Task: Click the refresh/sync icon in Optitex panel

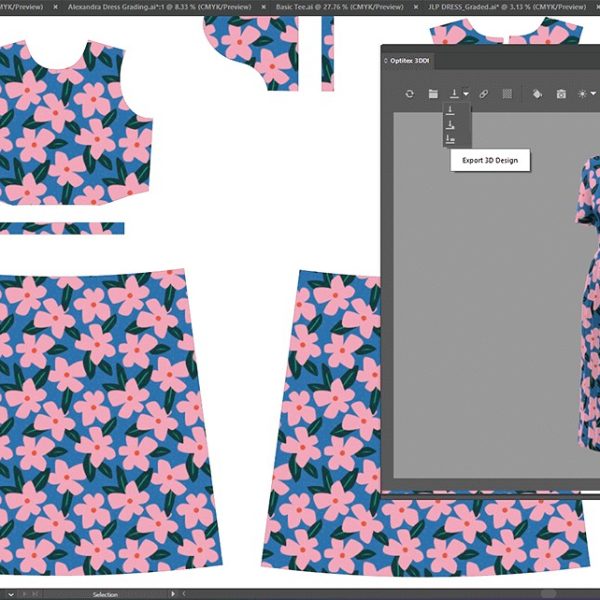Action: 409,94
